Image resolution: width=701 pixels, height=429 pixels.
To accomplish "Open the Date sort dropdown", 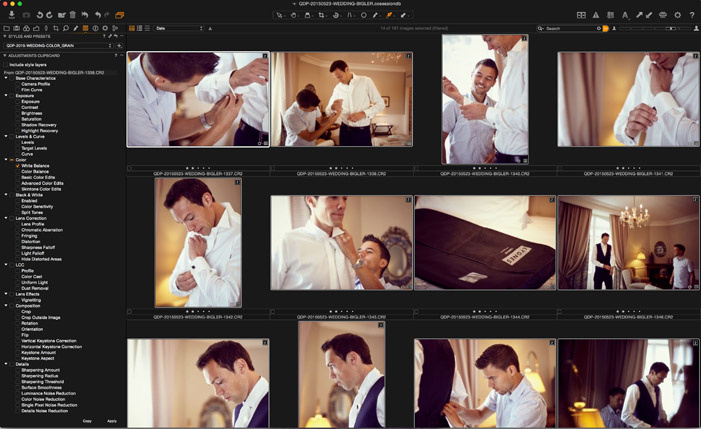I will pos(178,28).
